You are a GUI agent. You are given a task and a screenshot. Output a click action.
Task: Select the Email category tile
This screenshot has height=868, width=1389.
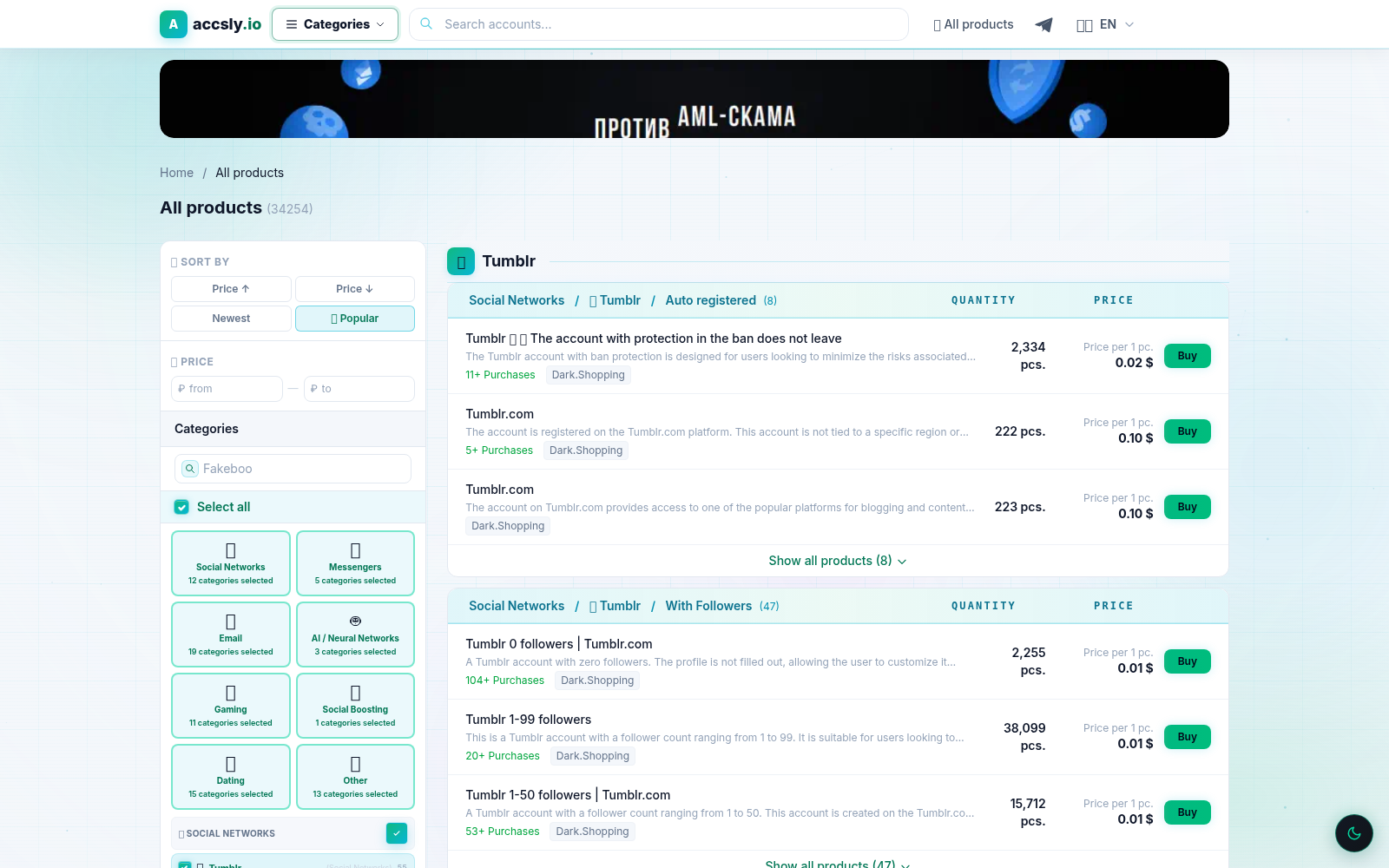[231, 635]
